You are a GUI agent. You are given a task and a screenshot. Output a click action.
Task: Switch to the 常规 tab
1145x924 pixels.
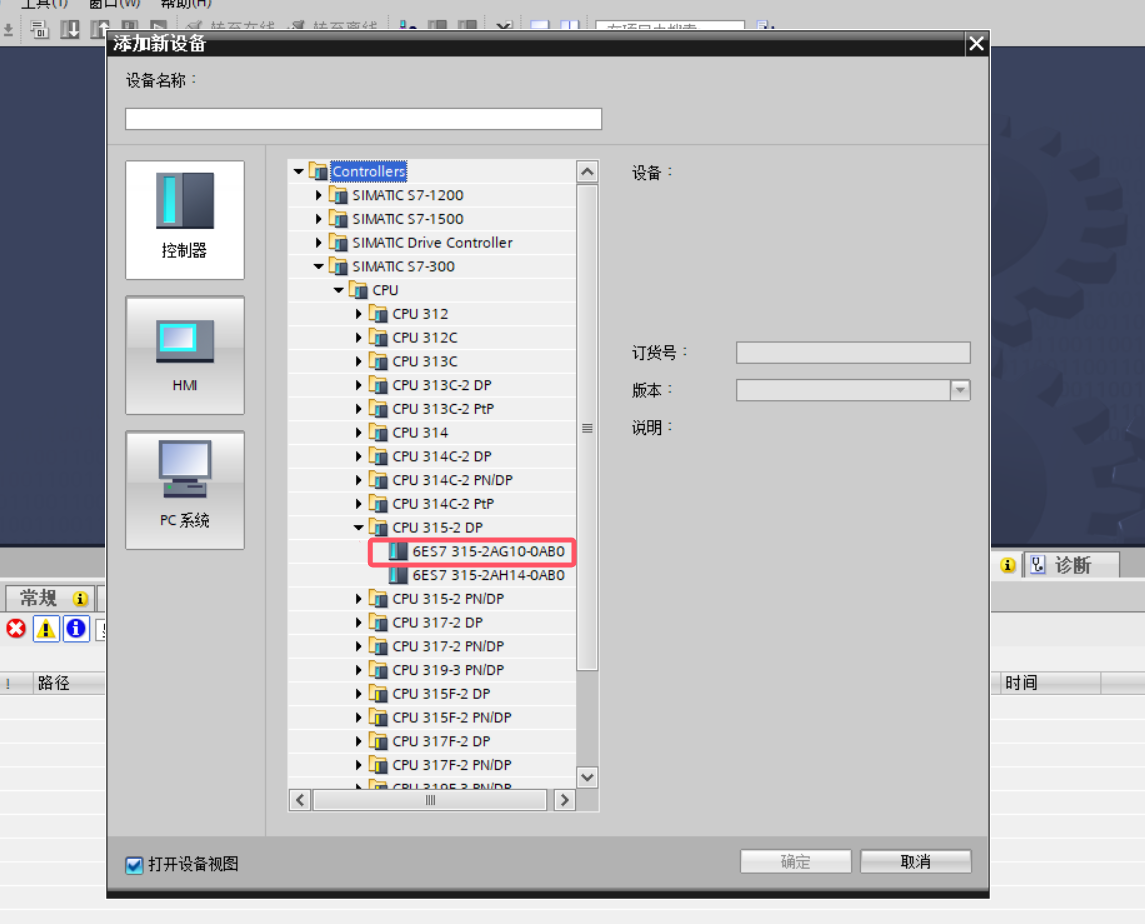tap(50, 598)
